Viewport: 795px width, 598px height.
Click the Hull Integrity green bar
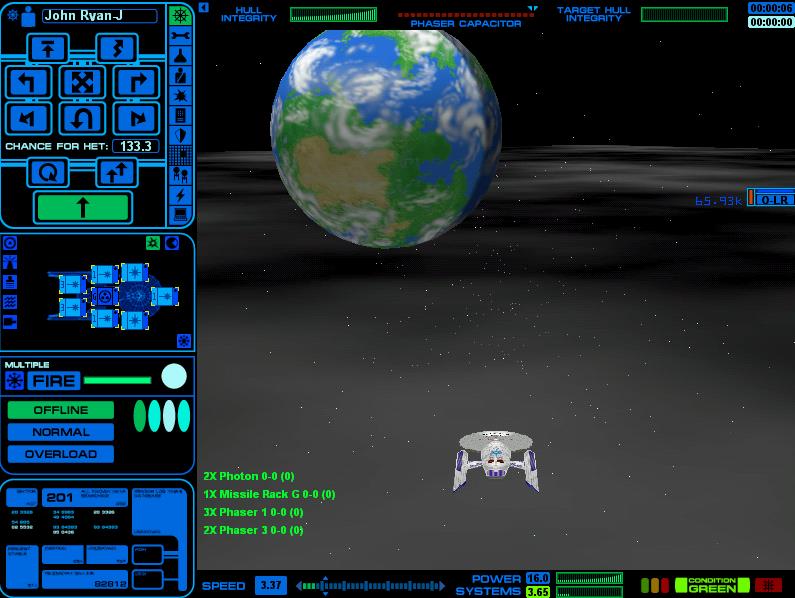pyautogui.click(x=333, y=15)
